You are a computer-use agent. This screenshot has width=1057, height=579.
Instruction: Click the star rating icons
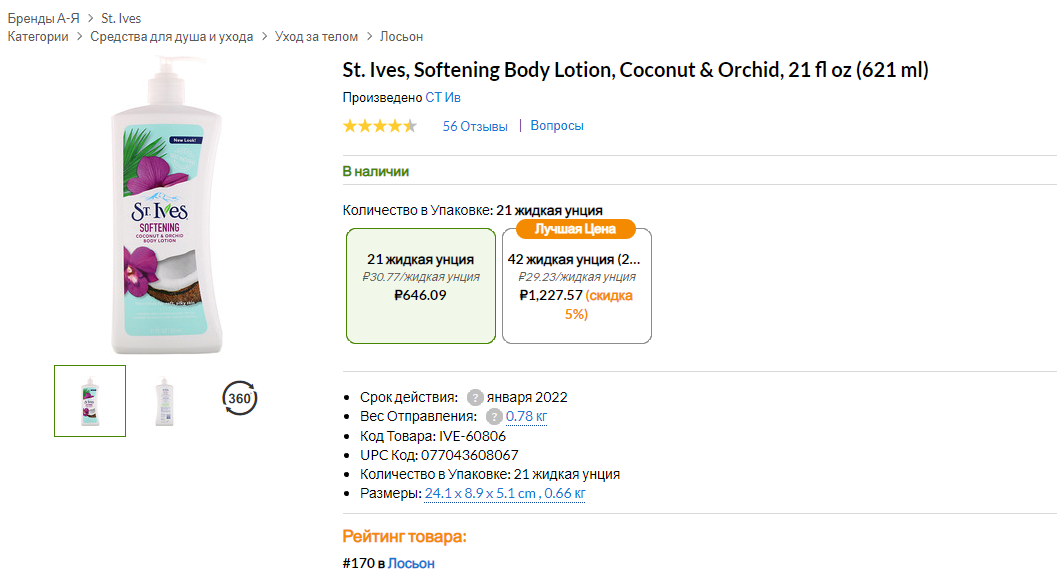380,126
